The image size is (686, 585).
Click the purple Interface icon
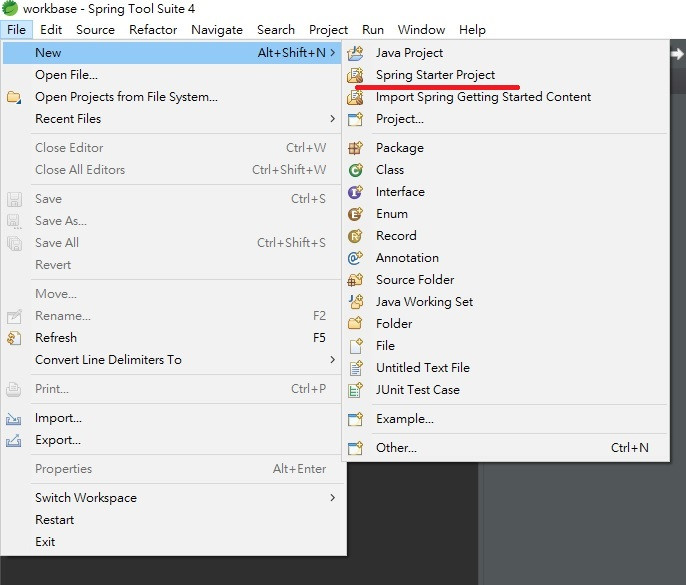(x=355, y=192)
